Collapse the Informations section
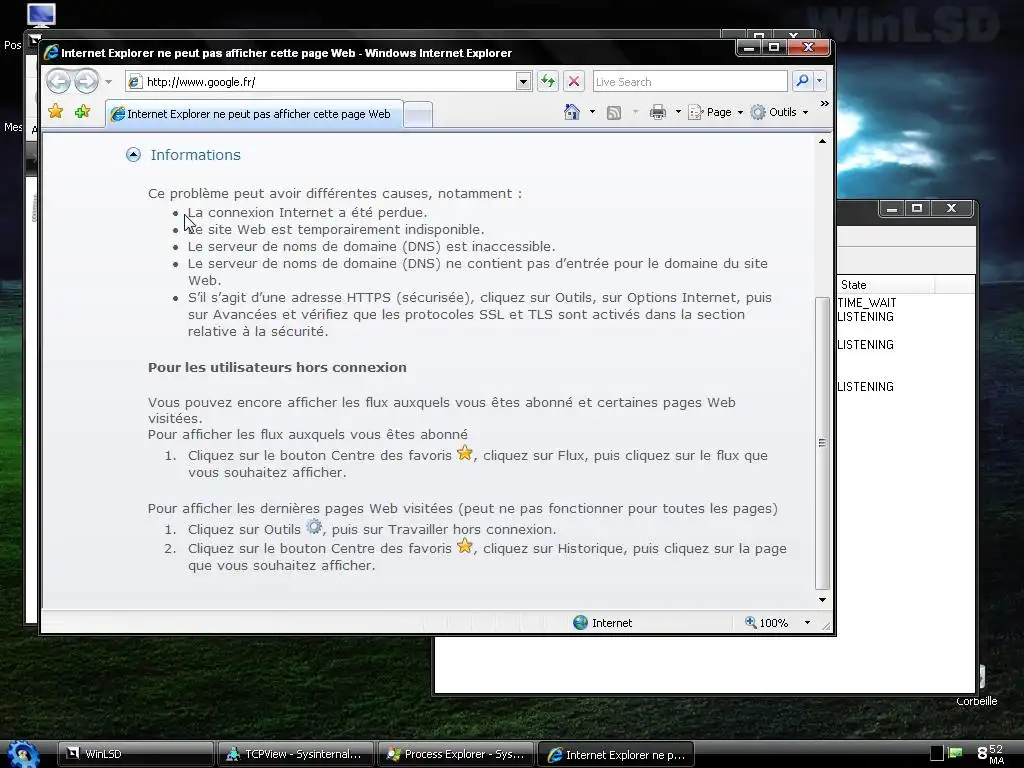The image size is (1024, 768). [133, 155]
